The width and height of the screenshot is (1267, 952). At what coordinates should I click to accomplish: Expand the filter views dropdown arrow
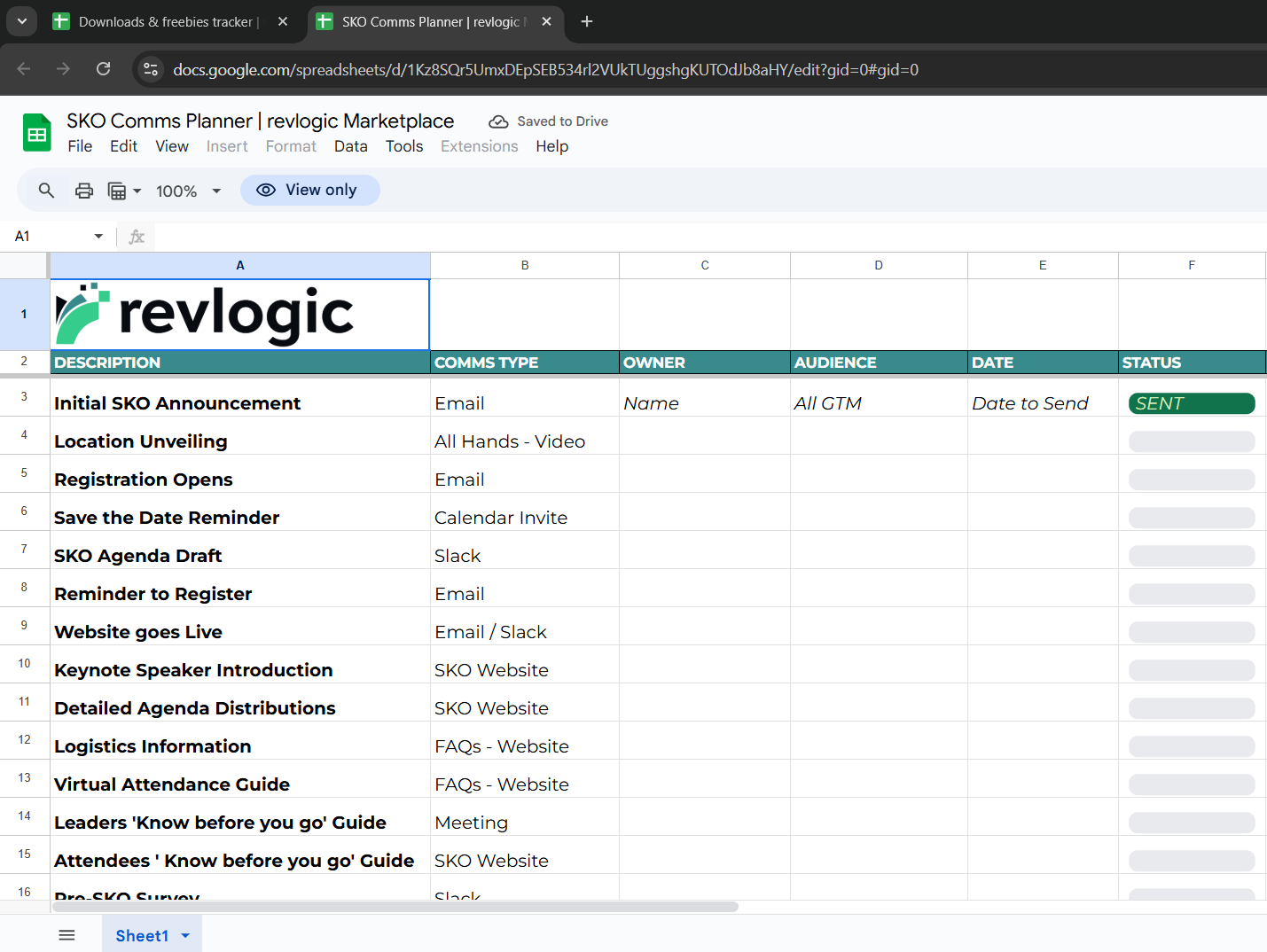137,191
